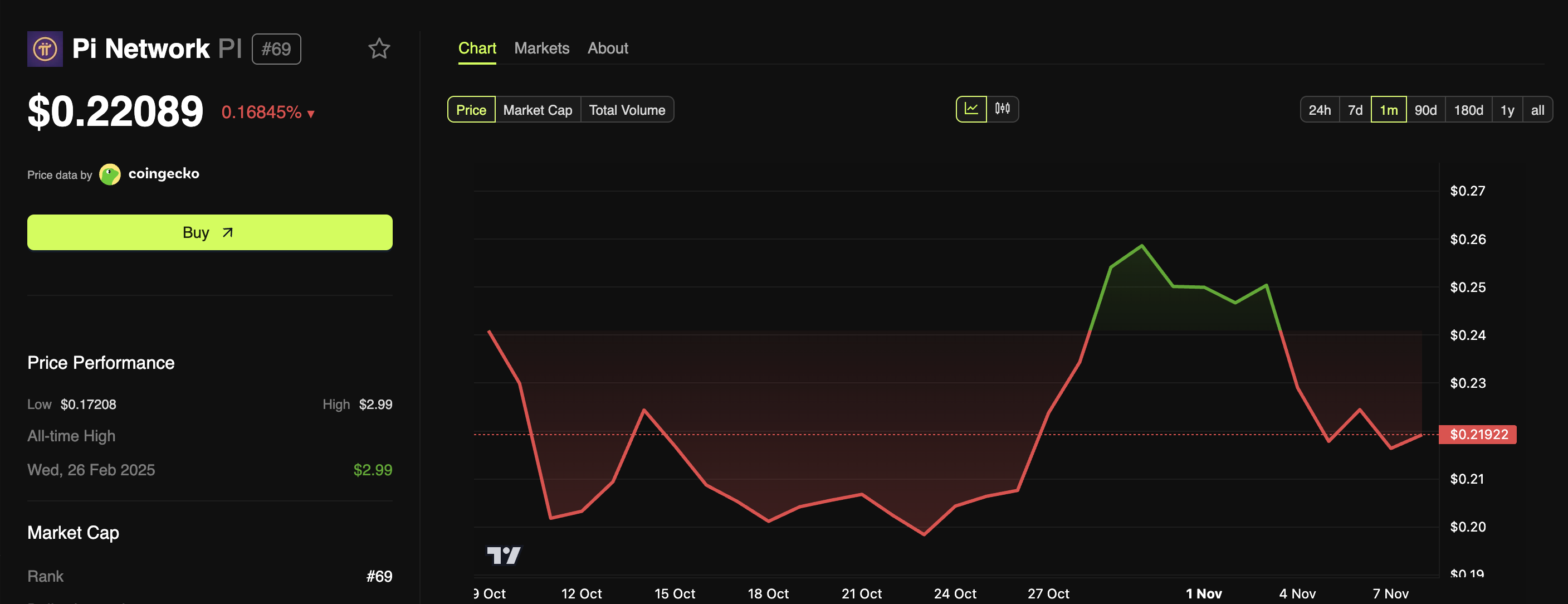This screenshot has height=604, width=1568.
Task: Click the #69 rank badge
Action: (276, 48)
